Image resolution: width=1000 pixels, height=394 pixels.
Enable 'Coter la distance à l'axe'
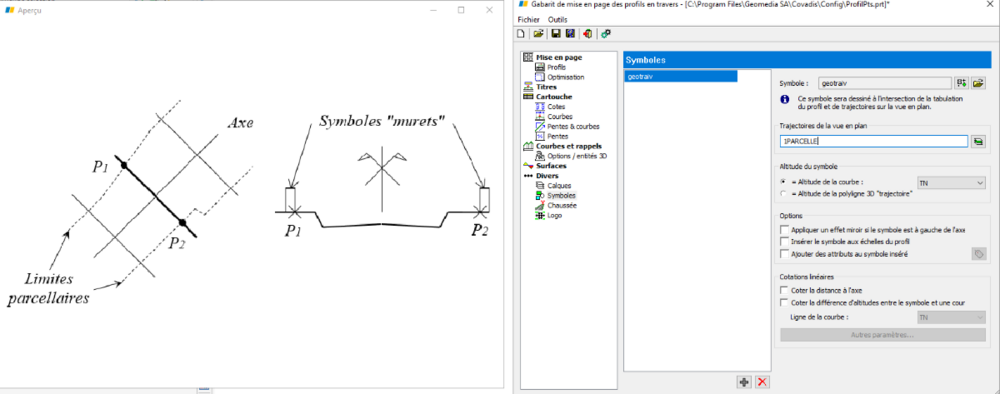coord(784,290)
